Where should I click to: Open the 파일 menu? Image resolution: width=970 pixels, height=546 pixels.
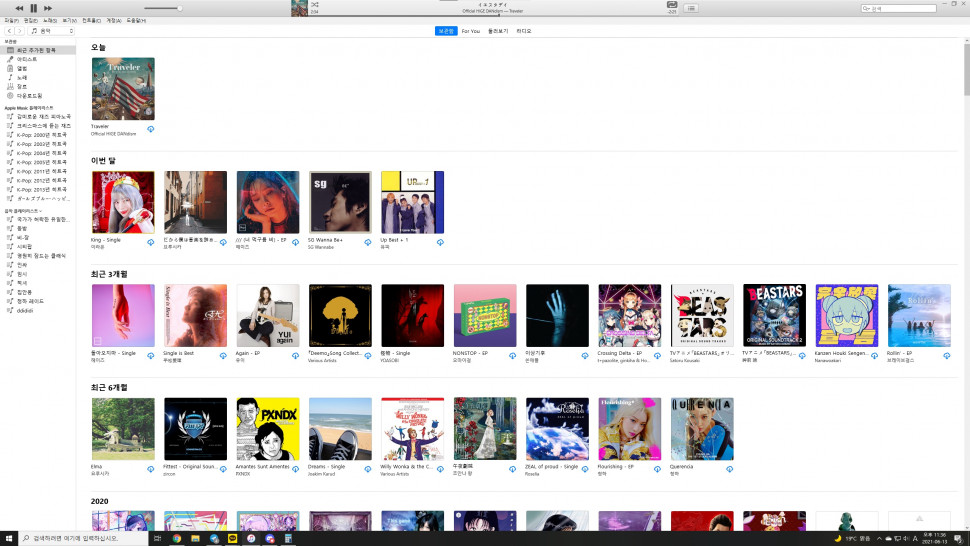[11, 20]
